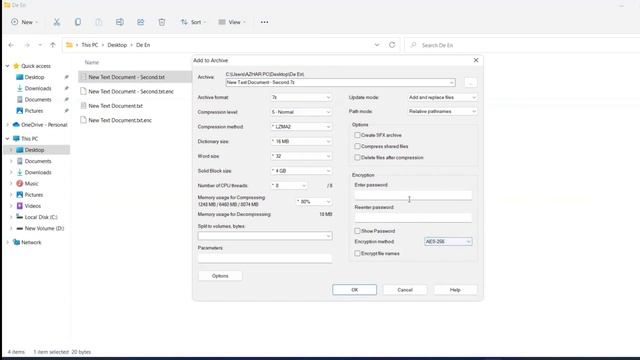Screen dimensions: 640x360
Task: Open the Archive format dropdown
Action: [x=301, y=98]
